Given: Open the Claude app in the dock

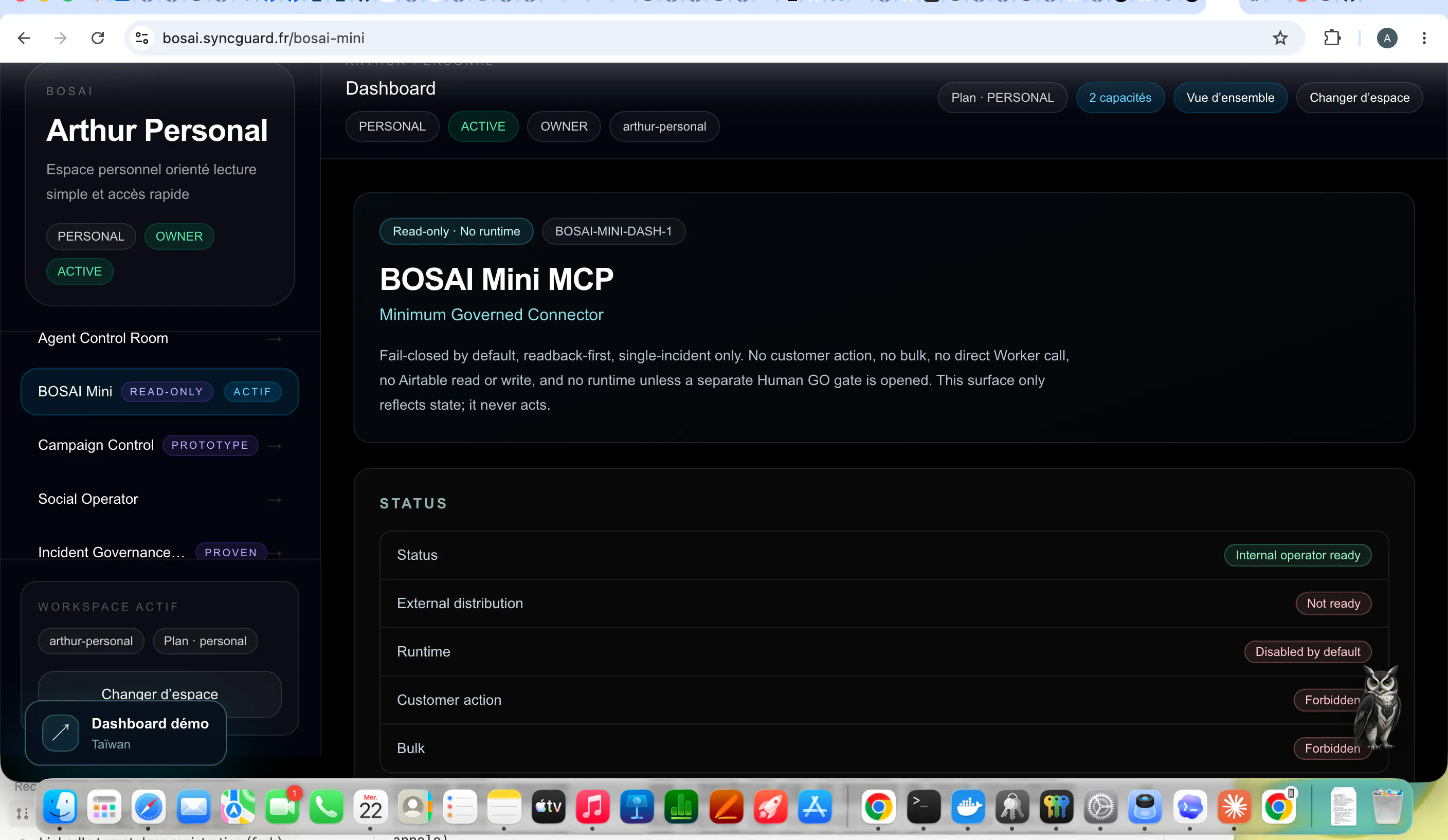Looking at the screenshot, I should (x=1234, y=807).
